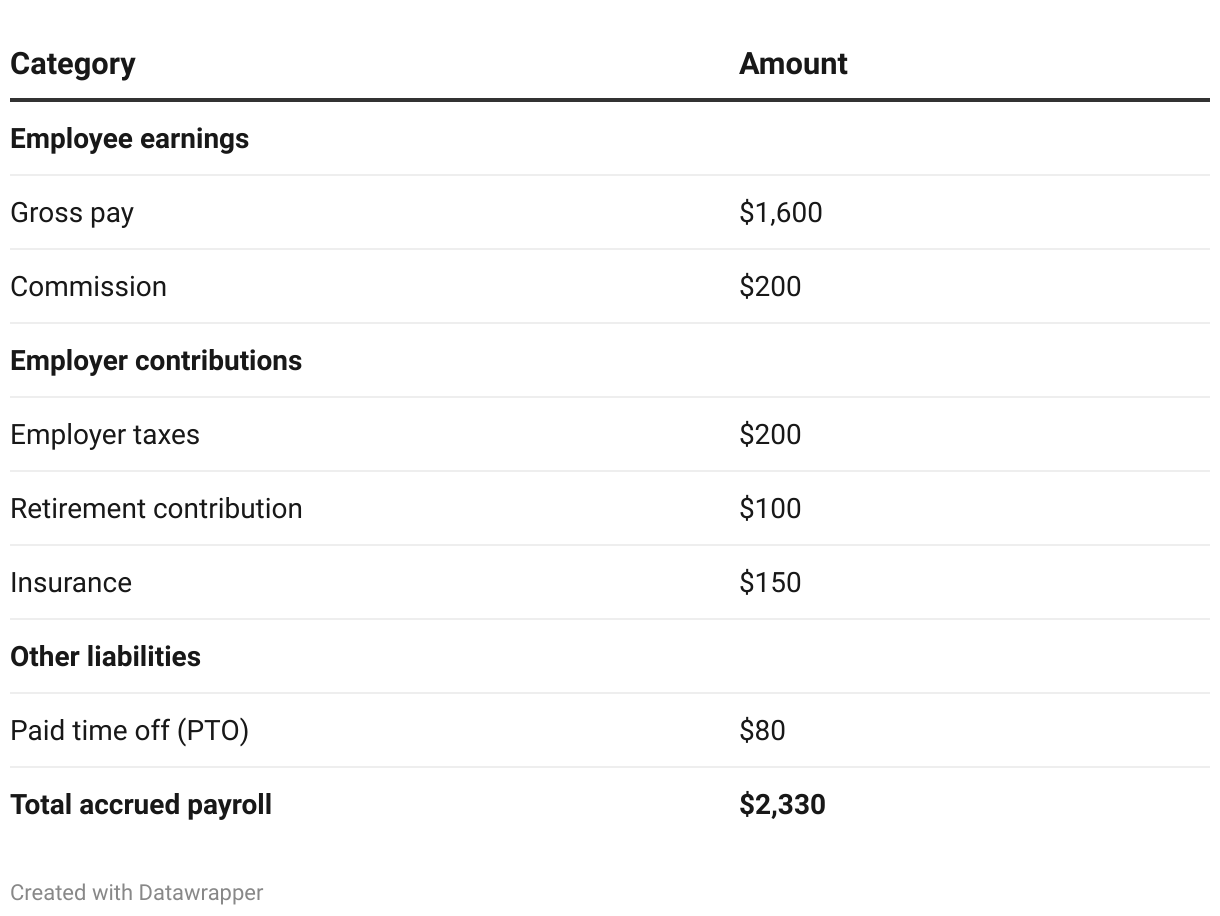
Task: Click the Employer contributions section heading
Action: [156, 361]
